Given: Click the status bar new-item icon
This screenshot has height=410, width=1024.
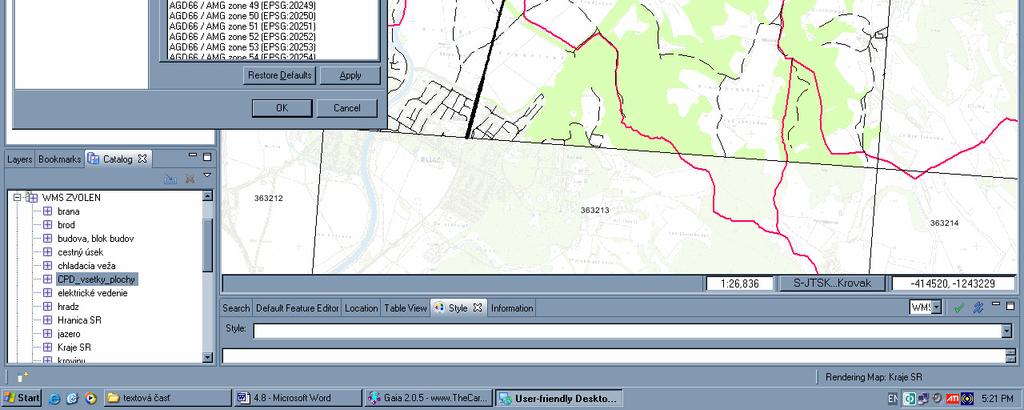Looking at the screenshot, I should pyautogui.click(x=23, y=377).
